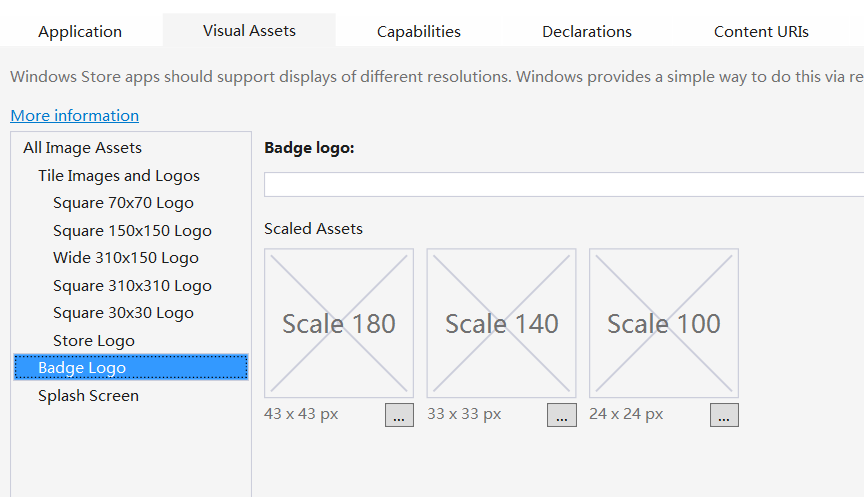
Task: Open the Declarations tab
Action: pos(587,32)
